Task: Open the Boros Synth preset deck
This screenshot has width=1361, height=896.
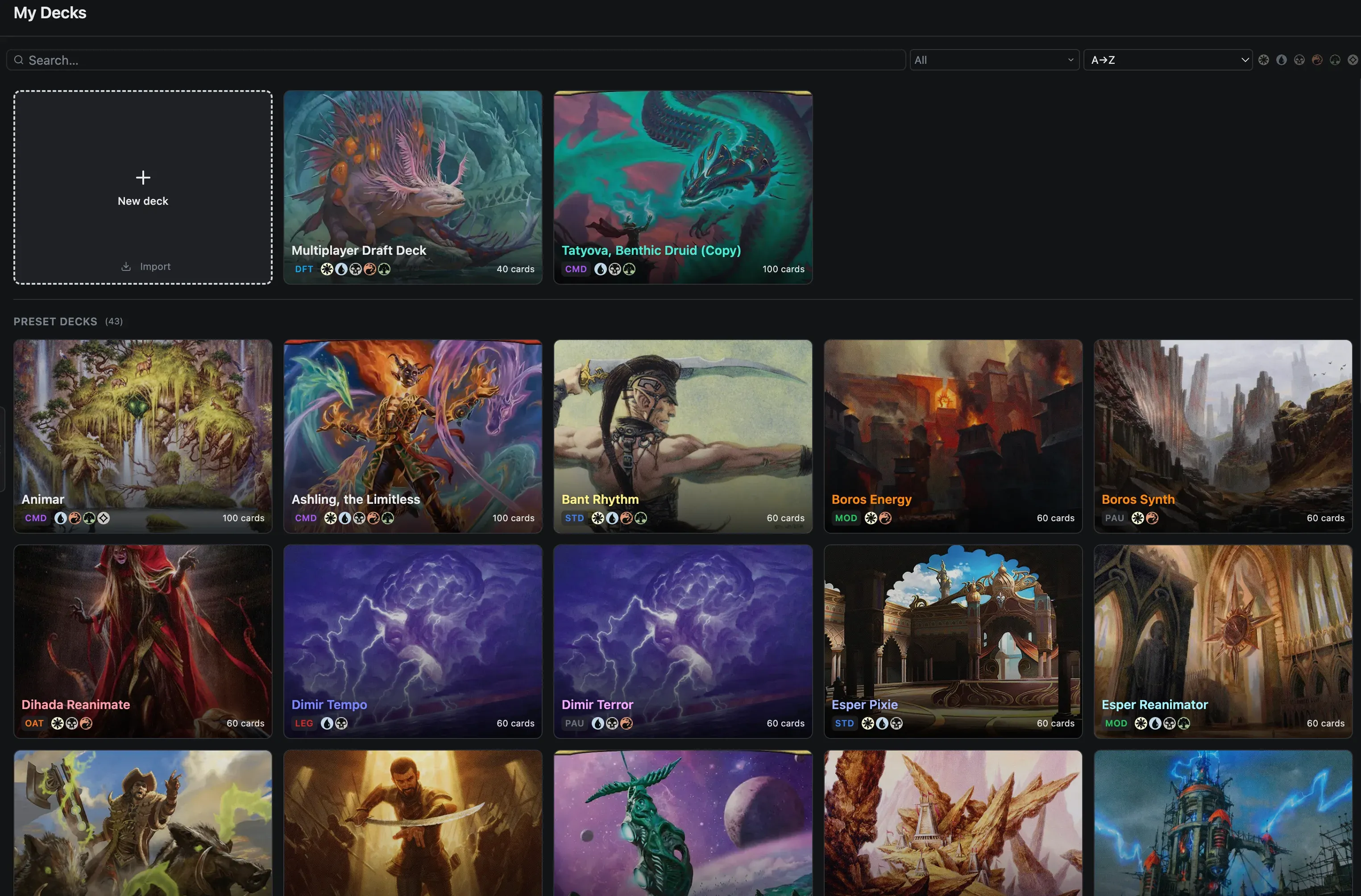Action: coord(1223,436)
